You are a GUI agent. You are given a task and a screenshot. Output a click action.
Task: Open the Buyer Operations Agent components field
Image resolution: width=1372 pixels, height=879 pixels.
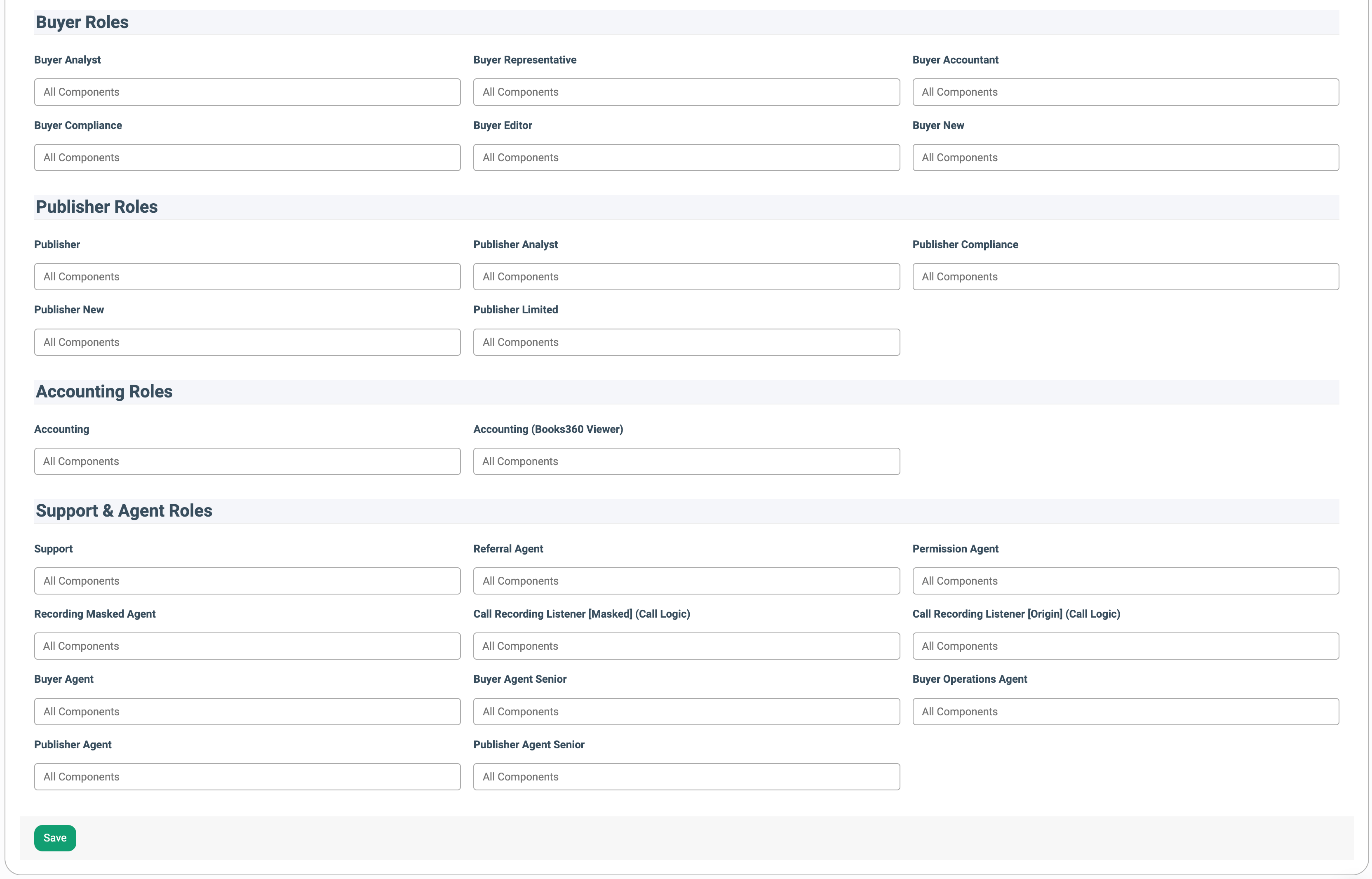point(1125,712)
